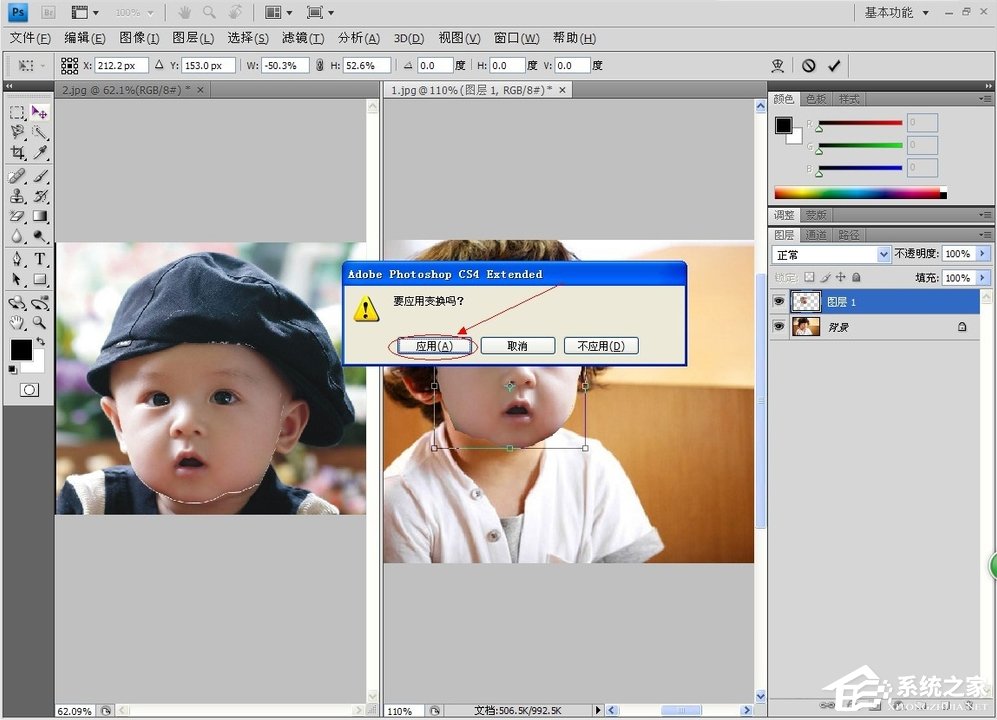Switch to warp mode icon

click(777, 66)
